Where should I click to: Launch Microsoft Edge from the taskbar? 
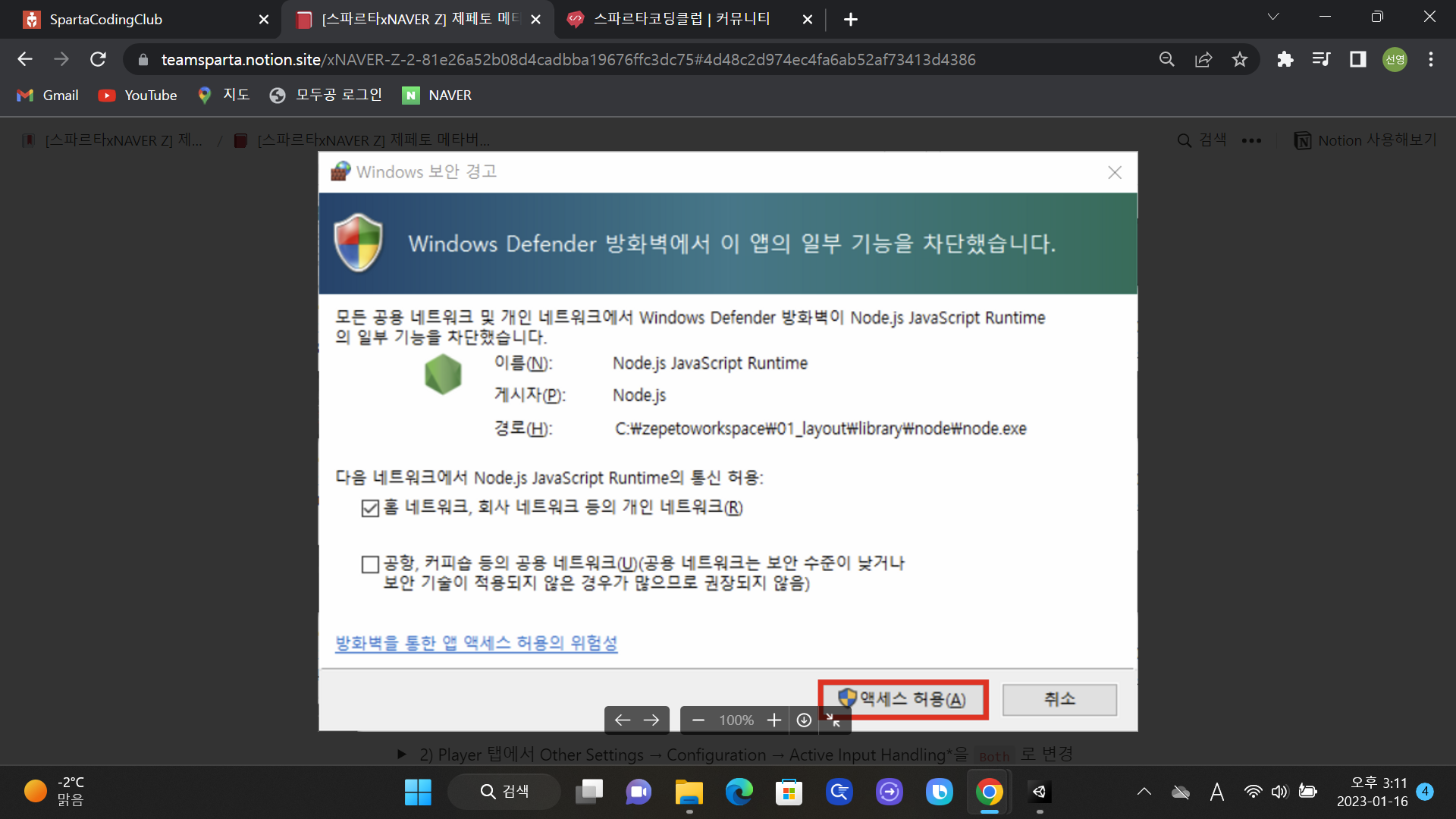[739, 792]
